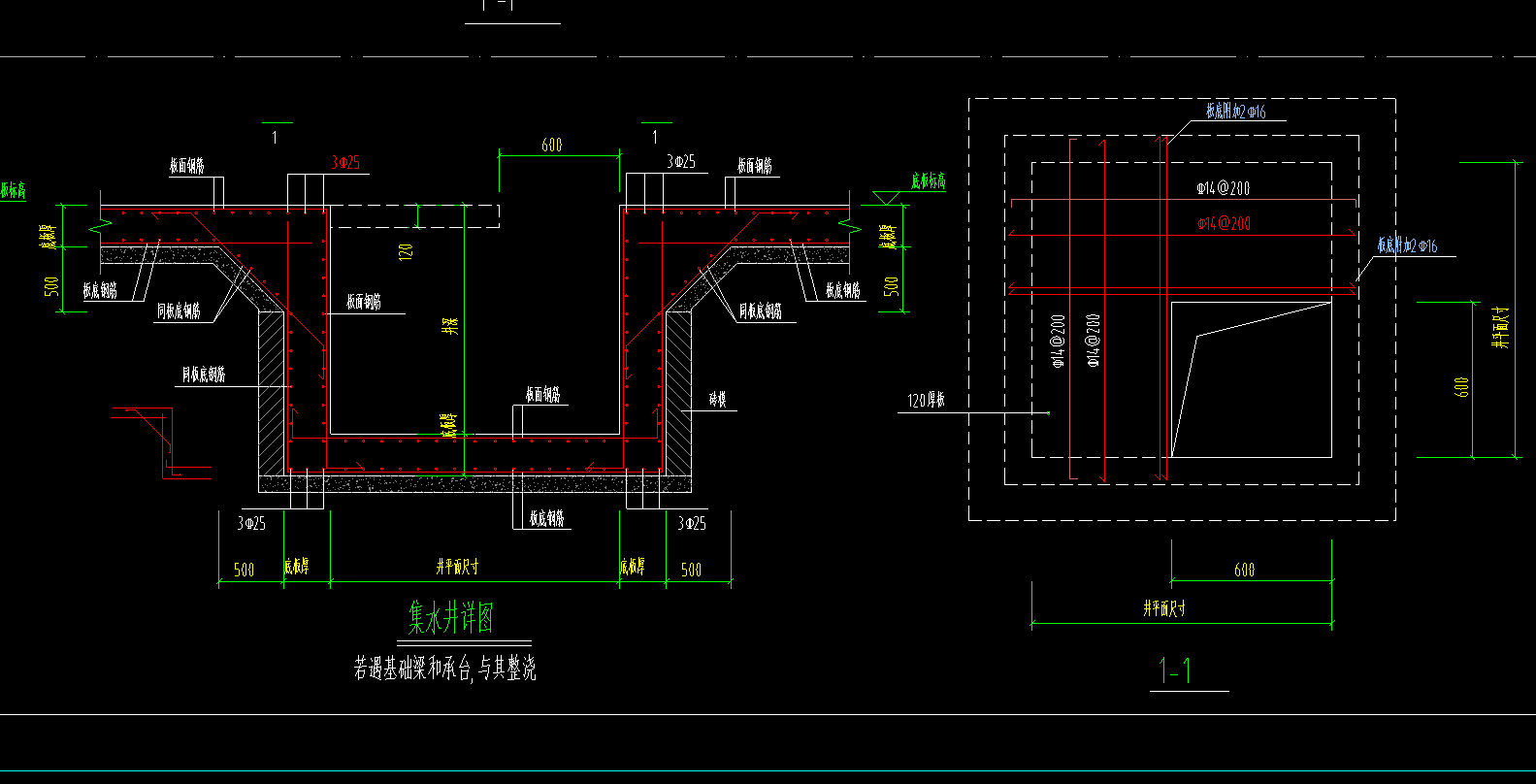Click the '板底钢筋' label under the right slab
Screen dimensions: 1536x784
(843, 290)
